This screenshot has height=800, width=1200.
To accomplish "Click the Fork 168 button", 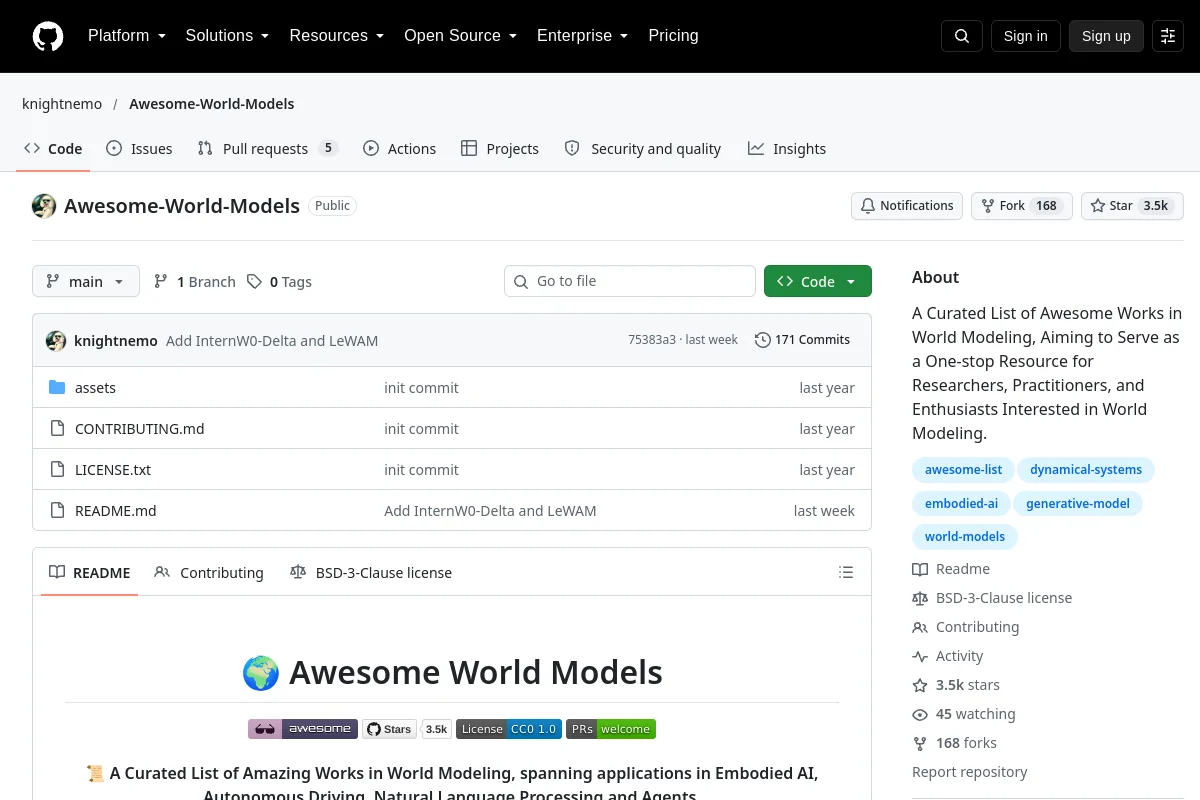I will 1022,206.
